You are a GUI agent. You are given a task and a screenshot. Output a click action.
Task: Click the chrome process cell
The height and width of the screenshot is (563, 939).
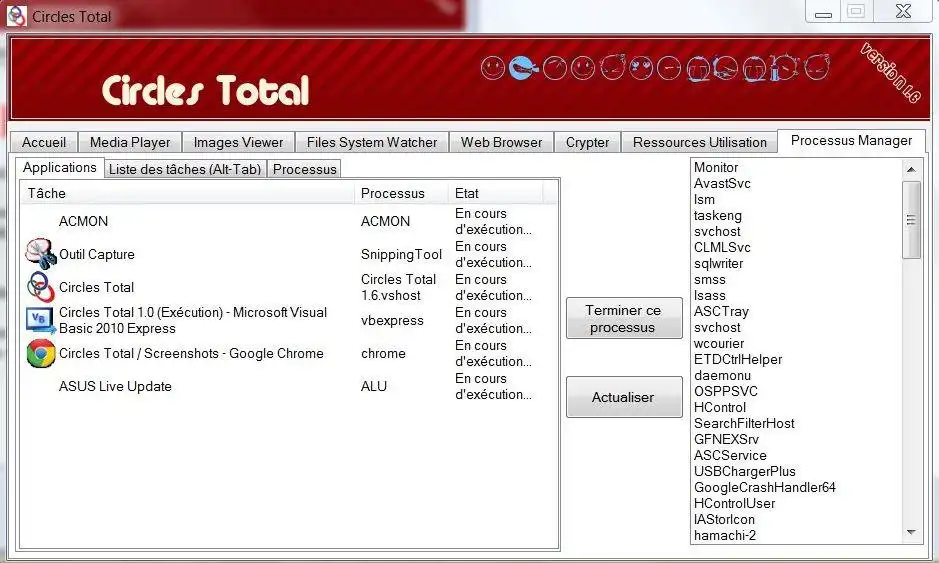(383, 353)
